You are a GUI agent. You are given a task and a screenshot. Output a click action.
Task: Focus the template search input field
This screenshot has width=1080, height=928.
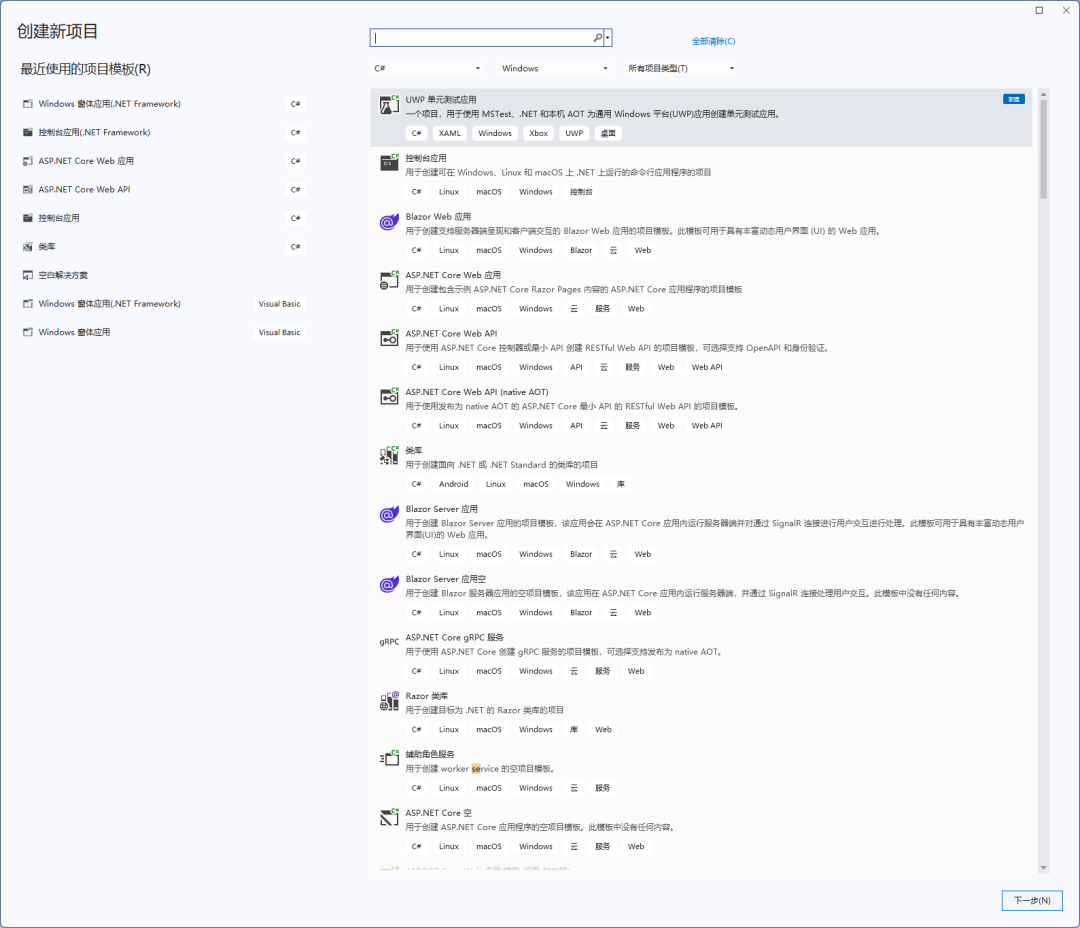coord(481,37)
